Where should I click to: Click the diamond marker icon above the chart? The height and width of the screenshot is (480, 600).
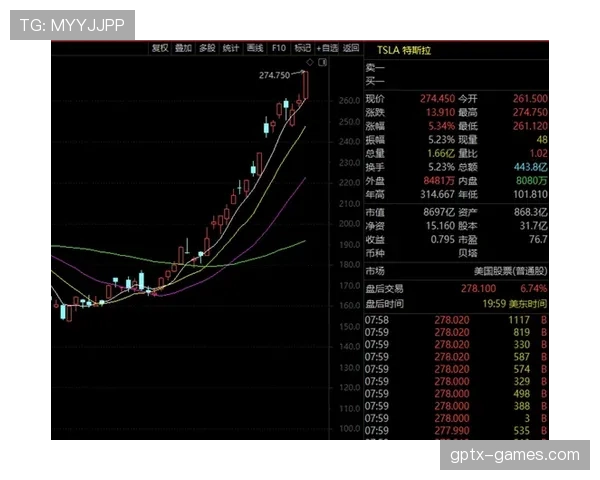[x=310, y=62]
